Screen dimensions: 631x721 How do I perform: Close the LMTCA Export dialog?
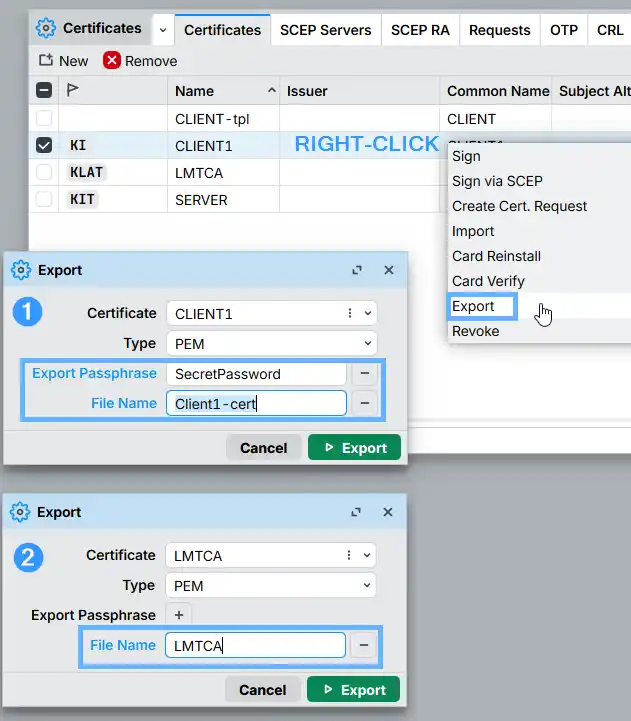click(x=388, y=512)
